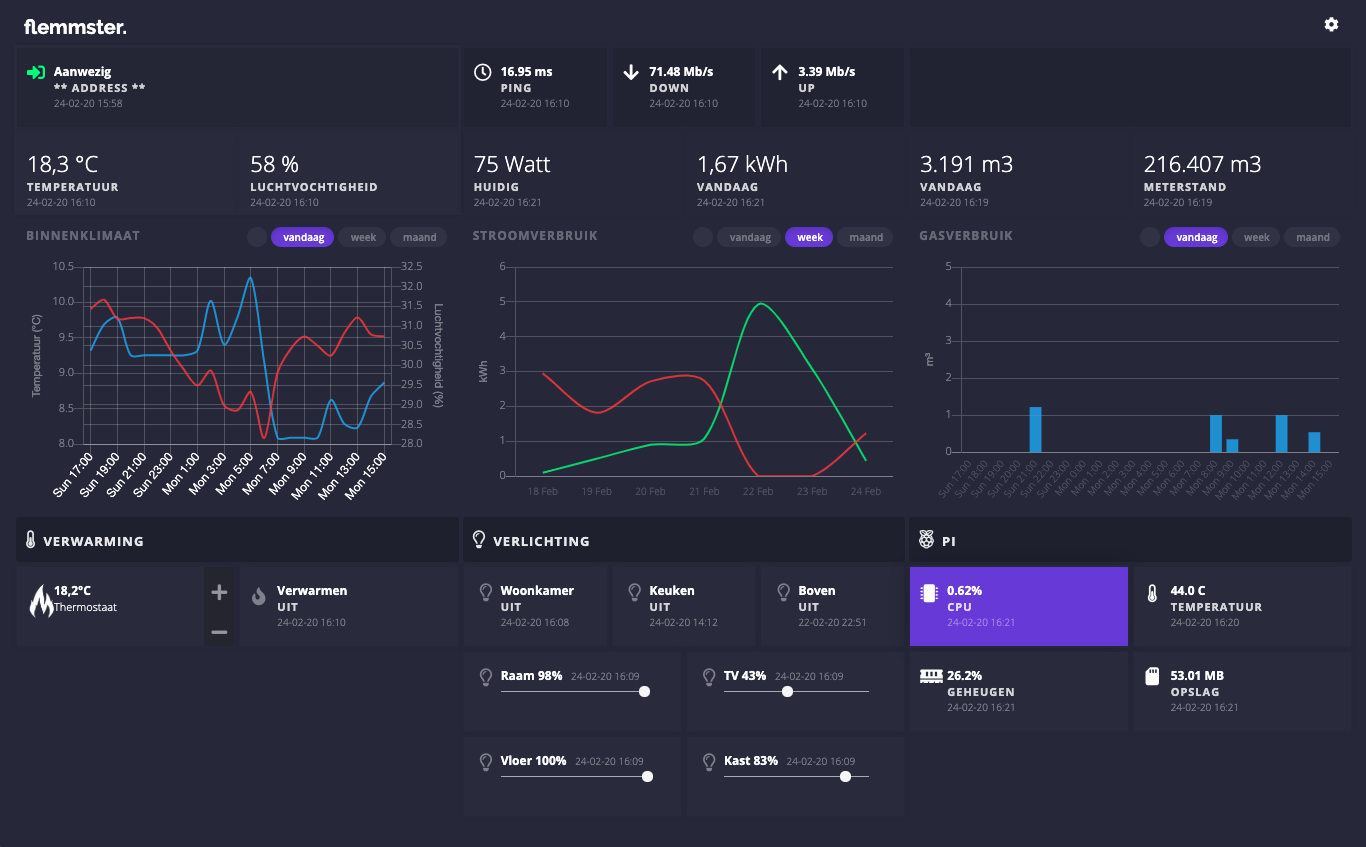The image size is (1366, 847).
Task: Click the CPU chip icon
Action: 928,593
